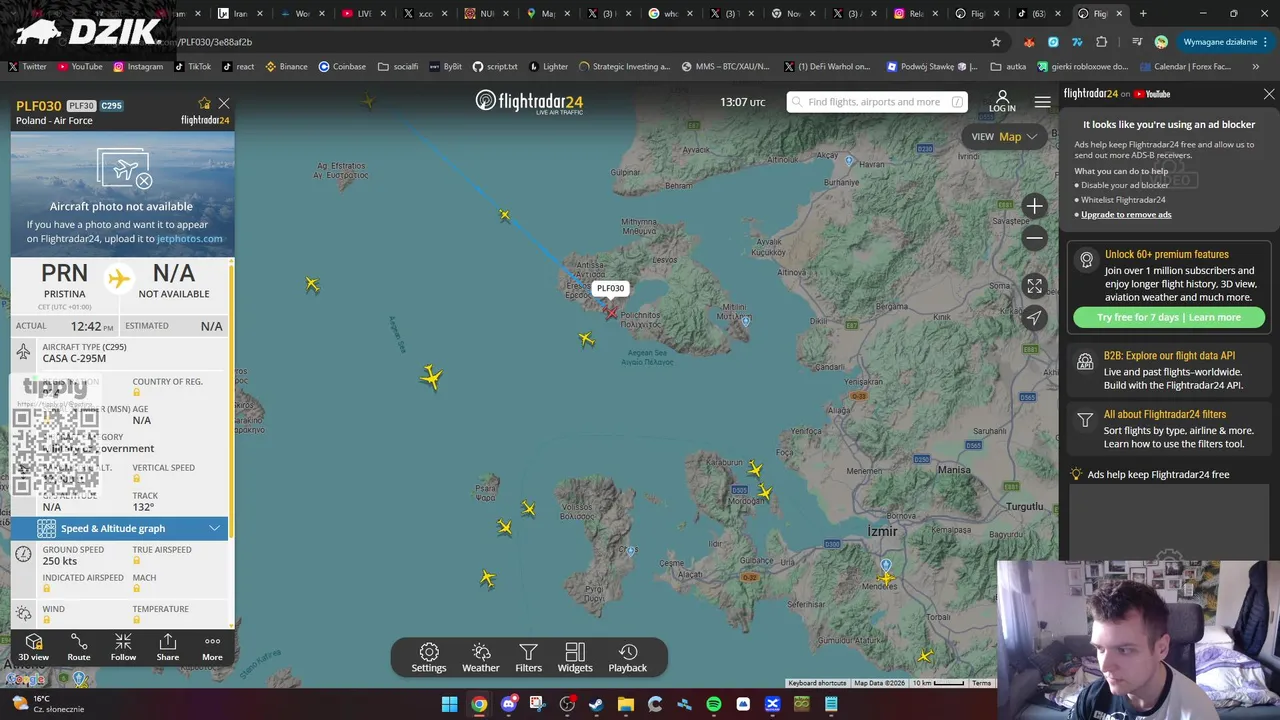
Task: Click Try free for 7 days button
Action: click(1169, 317)
